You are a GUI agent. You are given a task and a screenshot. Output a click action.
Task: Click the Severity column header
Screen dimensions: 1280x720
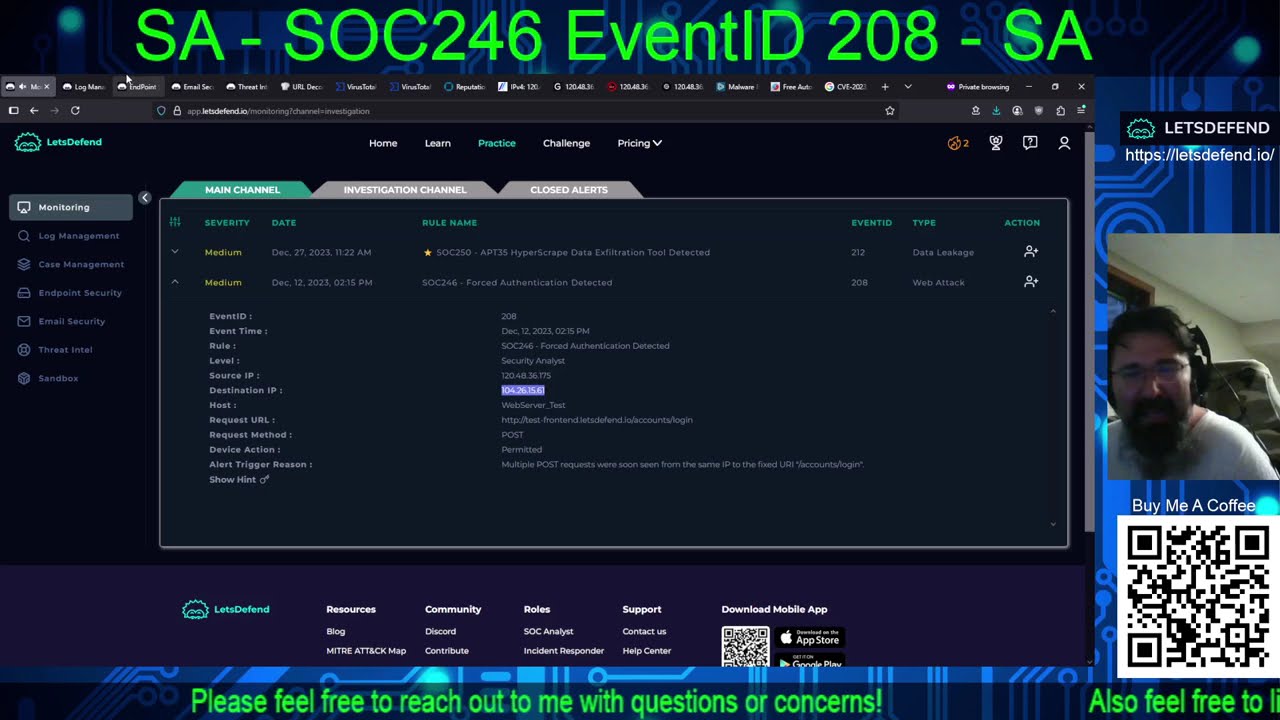pos(227,222)
